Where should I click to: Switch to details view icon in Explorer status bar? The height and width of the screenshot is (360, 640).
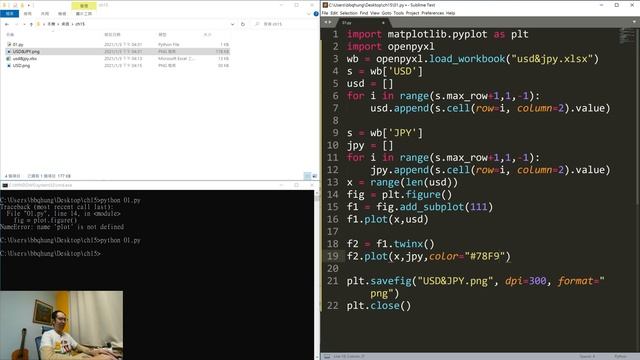[307, 176]
